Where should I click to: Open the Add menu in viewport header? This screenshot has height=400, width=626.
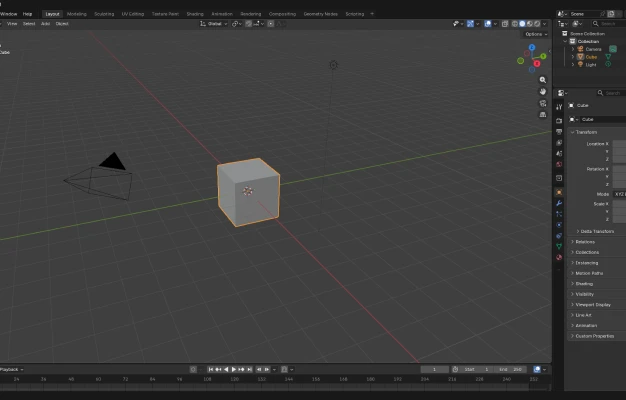tap(45, 24)
